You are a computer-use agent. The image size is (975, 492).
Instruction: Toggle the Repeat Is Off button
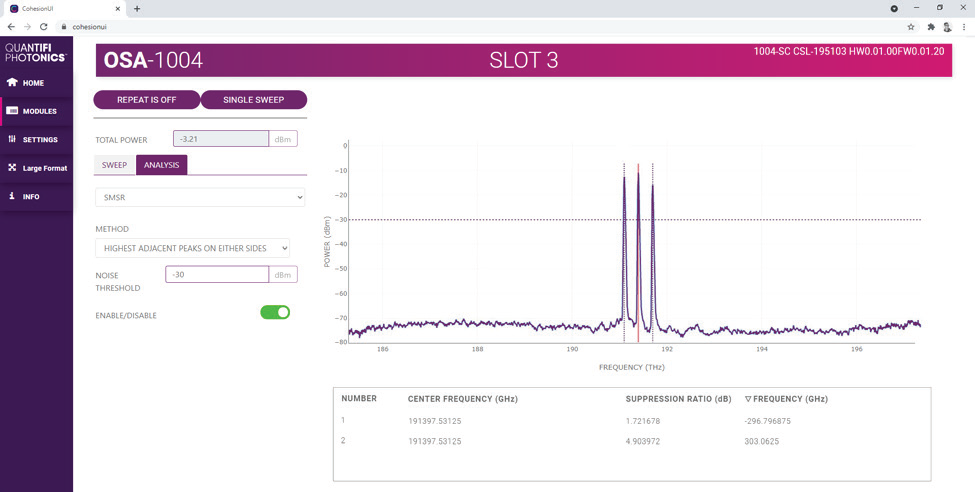146,100
